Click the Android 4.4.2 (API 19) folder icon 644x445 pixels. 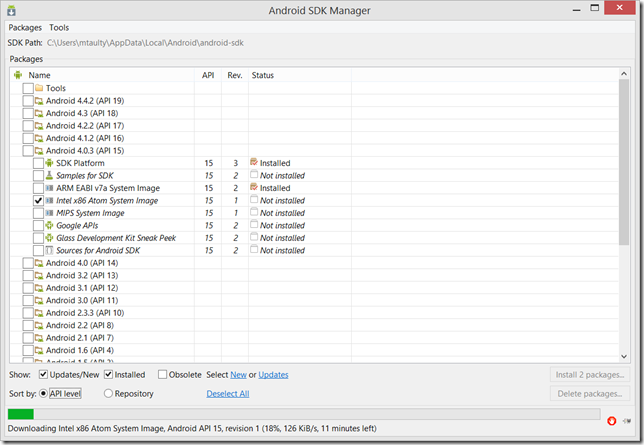point(39,101)
